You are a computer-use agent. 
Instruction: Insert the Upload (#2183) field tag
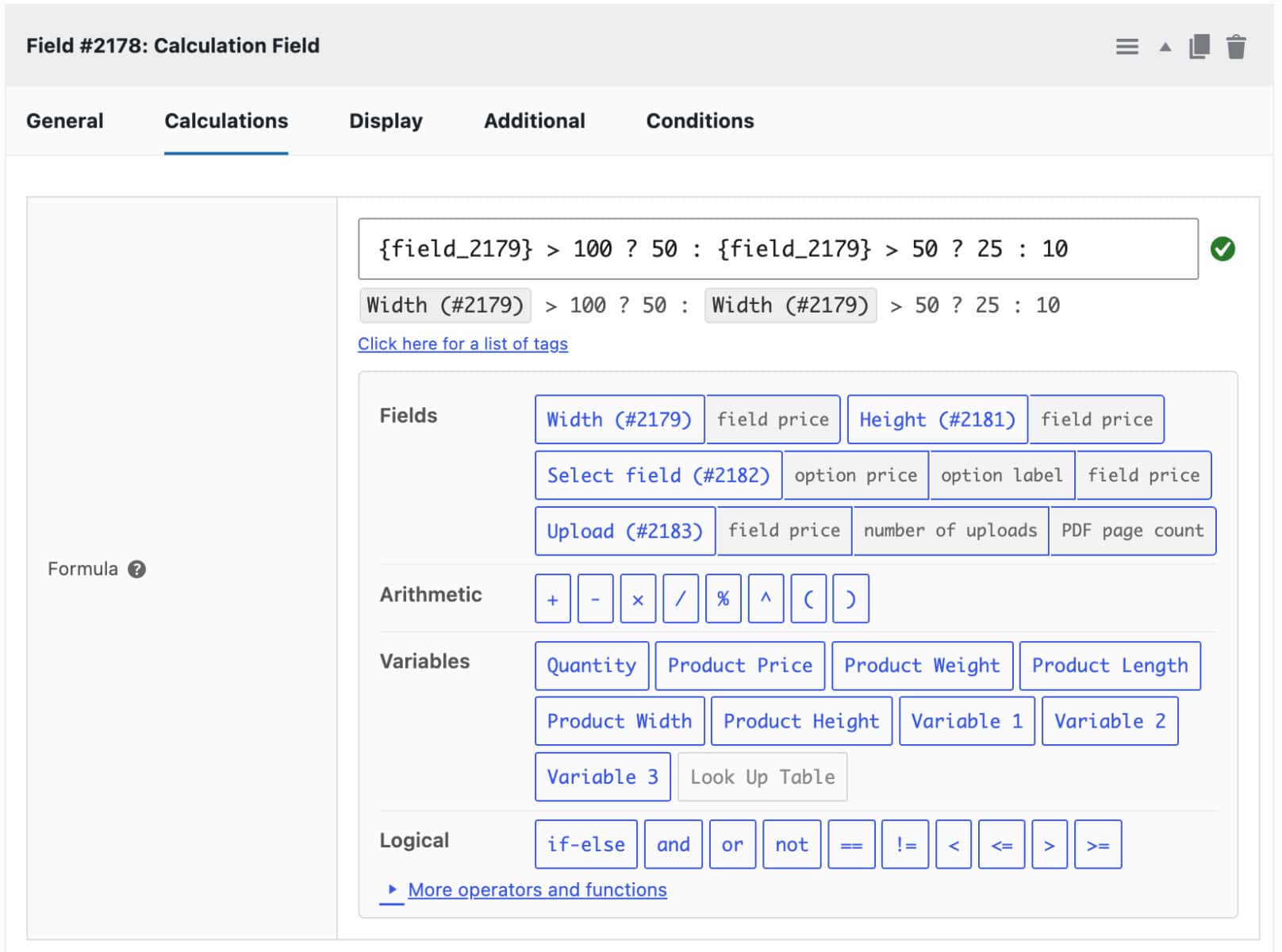pos(625,531)
